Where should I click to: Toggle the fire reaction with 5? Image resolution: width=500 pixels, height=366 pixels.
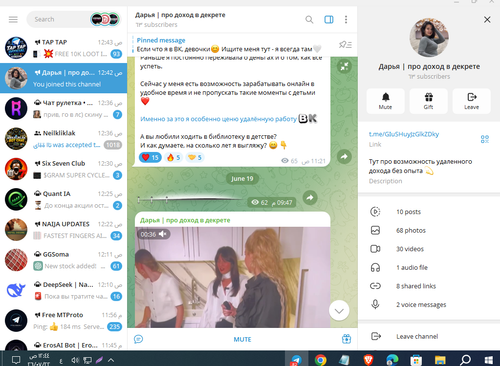[173, 157]
